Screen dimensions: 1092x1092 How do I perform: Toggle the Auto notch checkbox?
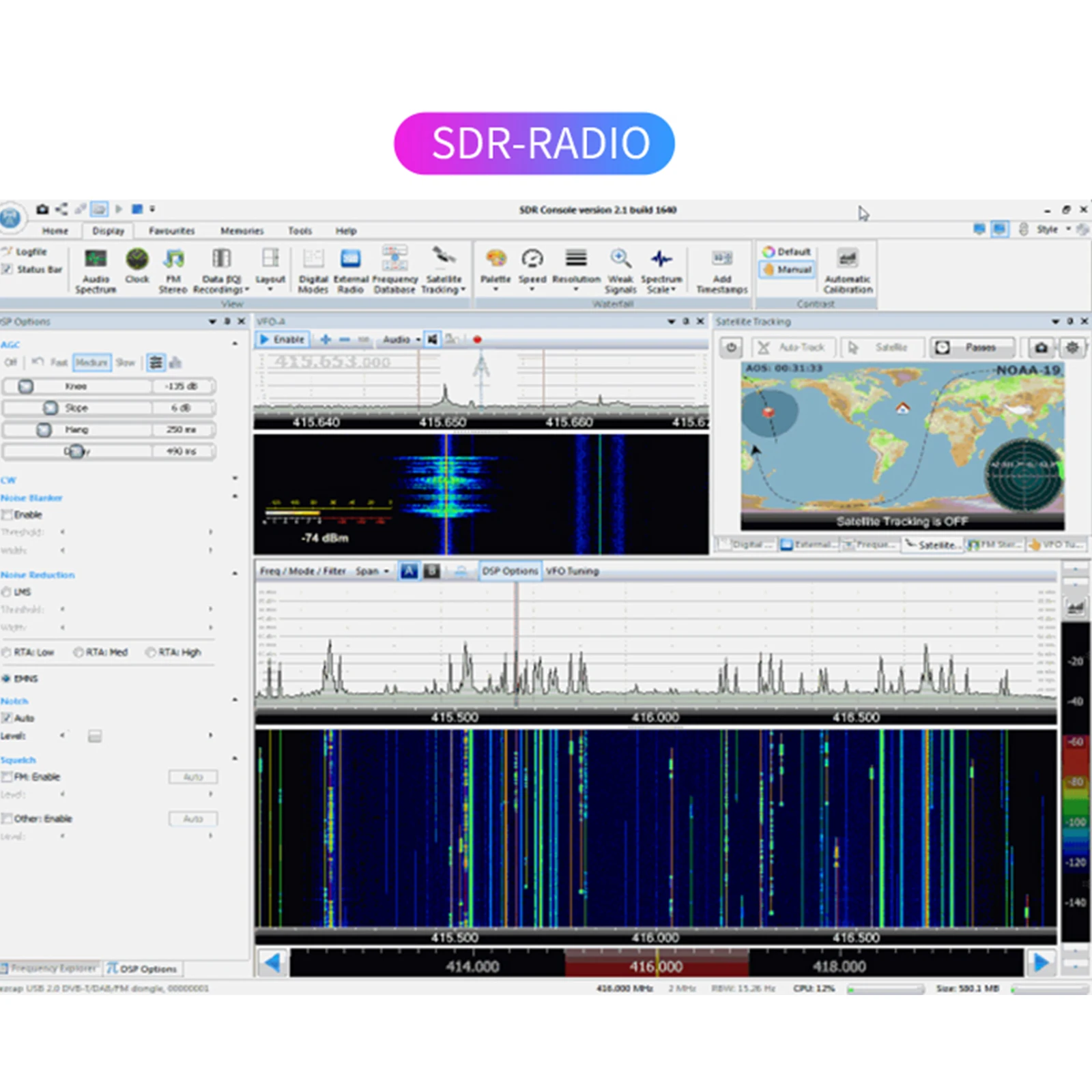(x=8, y=718)
